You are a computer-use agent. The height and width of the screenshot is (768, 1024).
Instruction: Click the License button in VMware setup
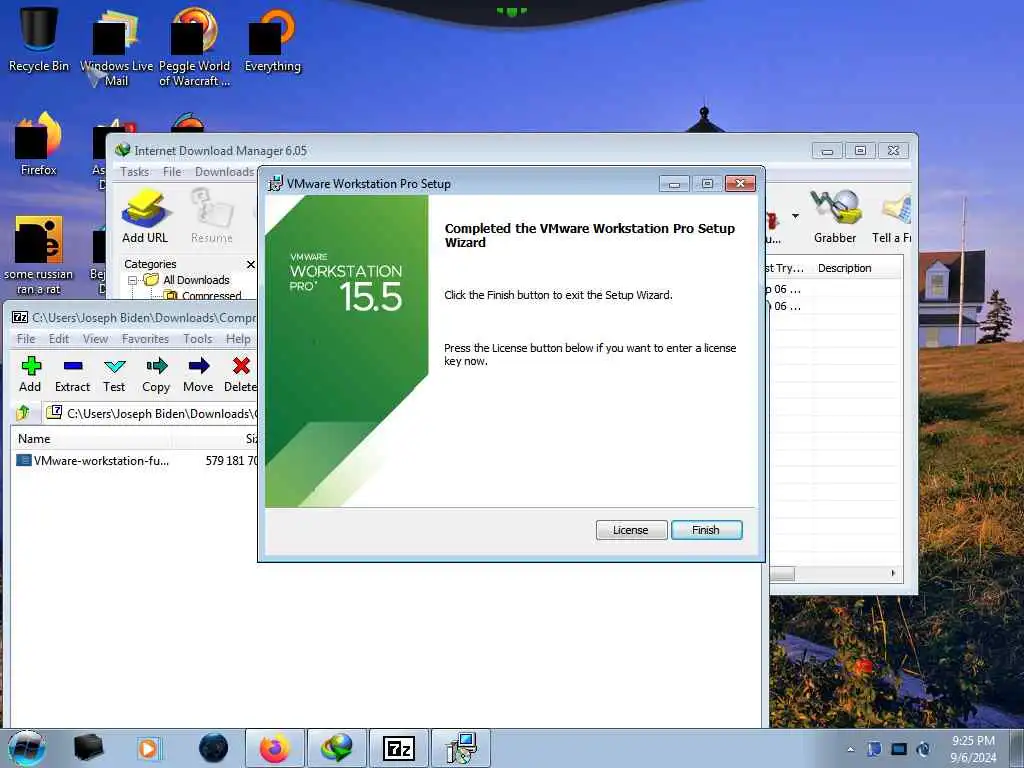(631, 530)
